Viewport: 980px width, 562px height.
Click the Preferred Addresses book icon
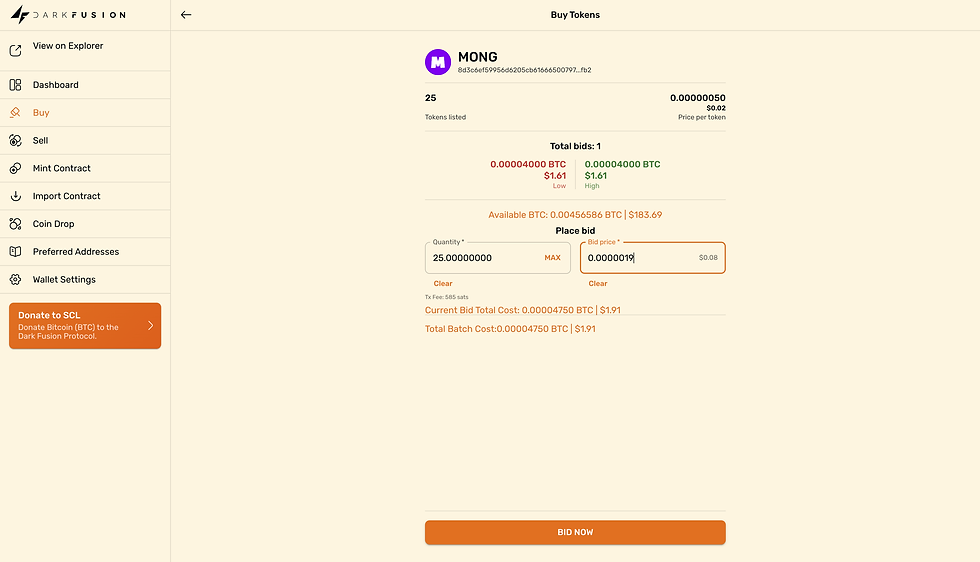(15, 252)
